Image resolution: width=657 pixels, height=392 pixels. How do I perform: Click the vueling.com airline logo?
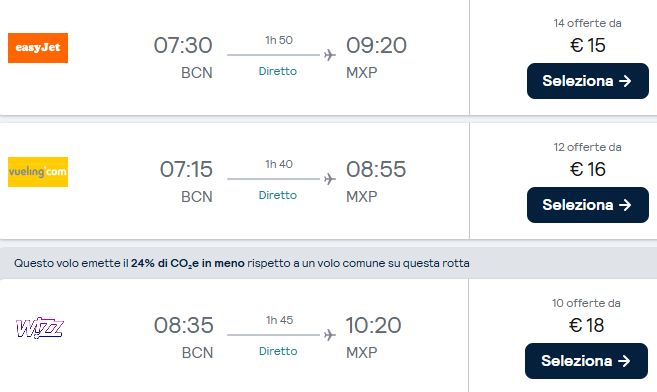pos(38,172)
